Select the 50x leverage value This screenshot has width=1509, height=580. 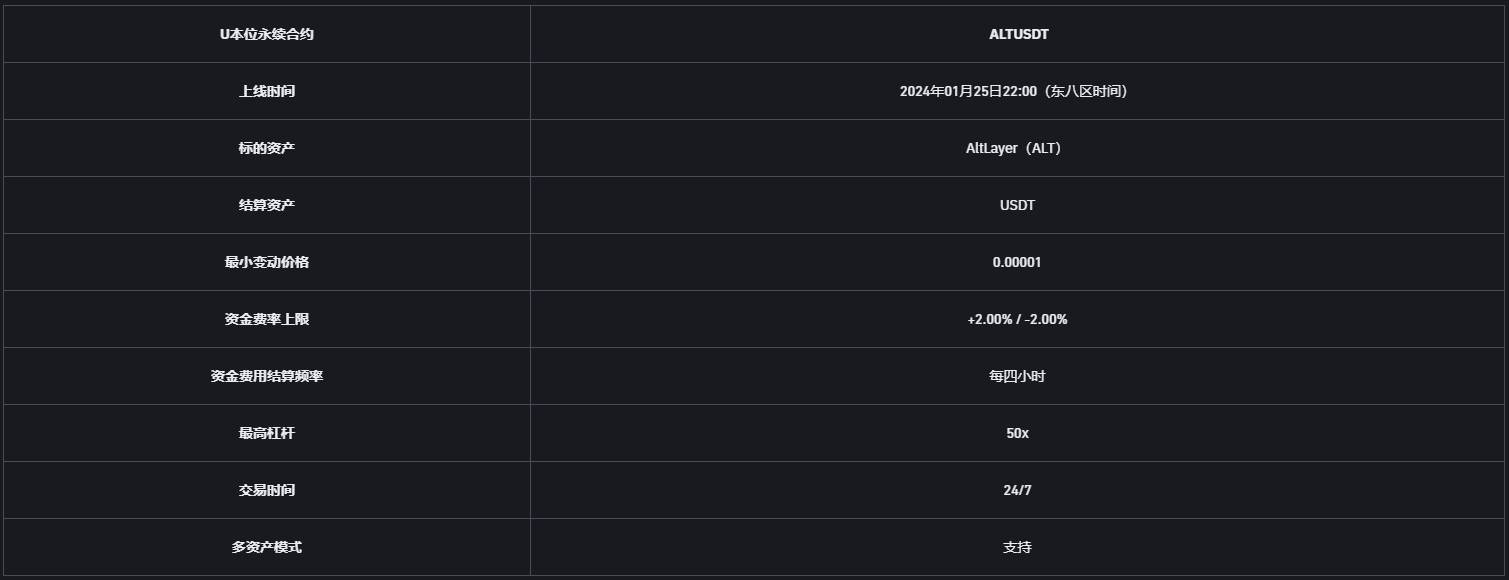coord(1017,433)
